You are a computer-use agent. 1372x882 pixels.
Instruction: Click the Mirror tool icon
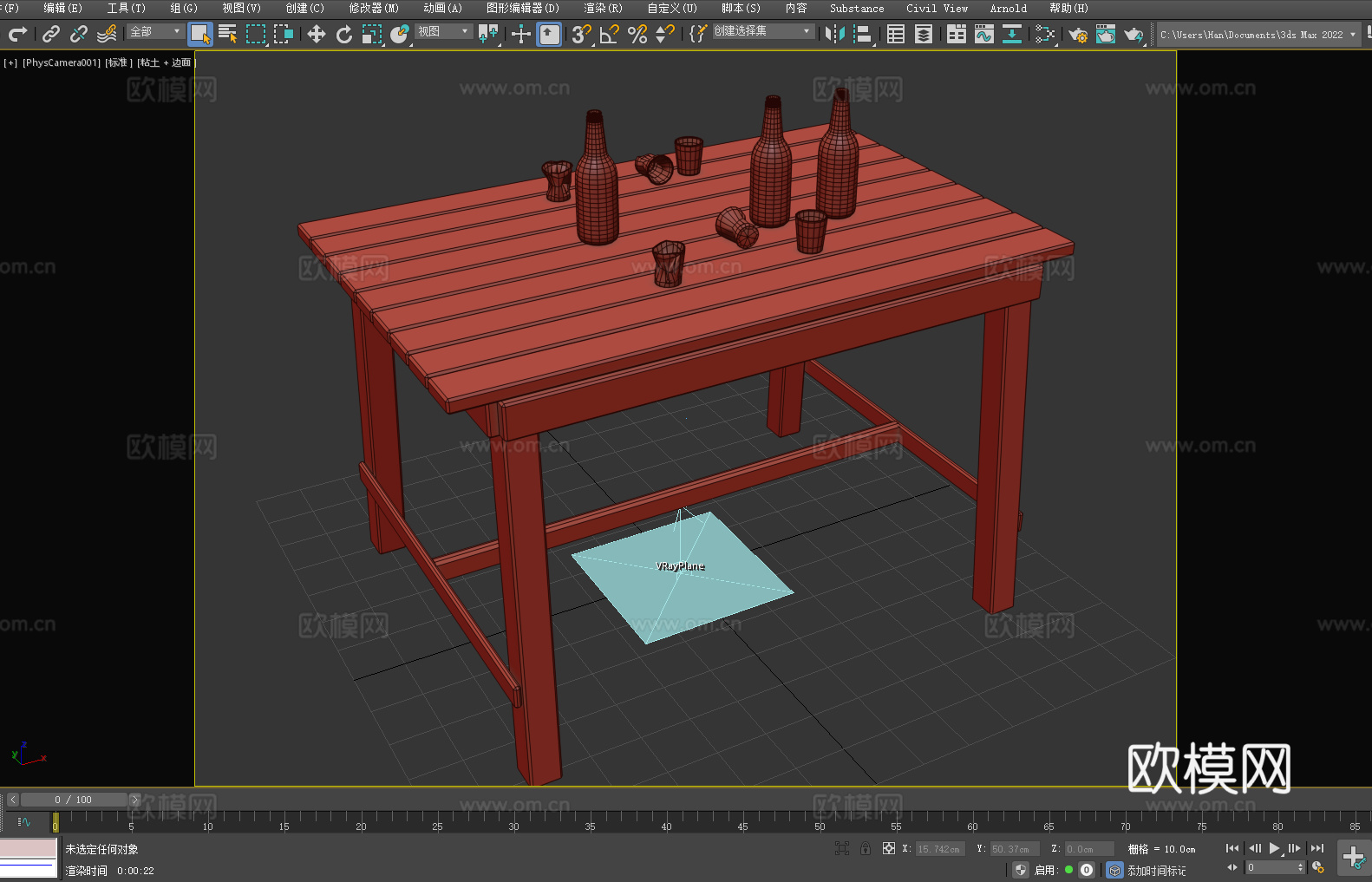pyautogui.click(x=834, y=34)
